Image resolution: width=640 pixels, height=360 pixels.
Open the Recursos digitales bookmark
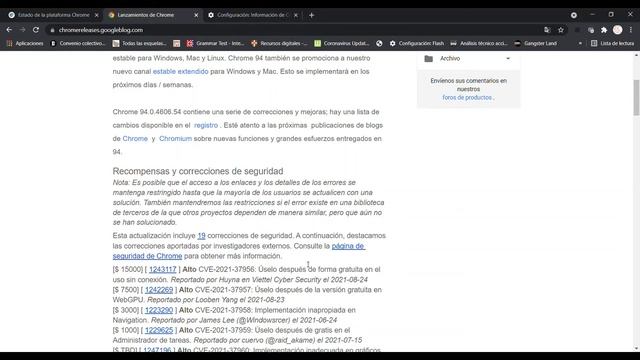click(x=279, y=43)
